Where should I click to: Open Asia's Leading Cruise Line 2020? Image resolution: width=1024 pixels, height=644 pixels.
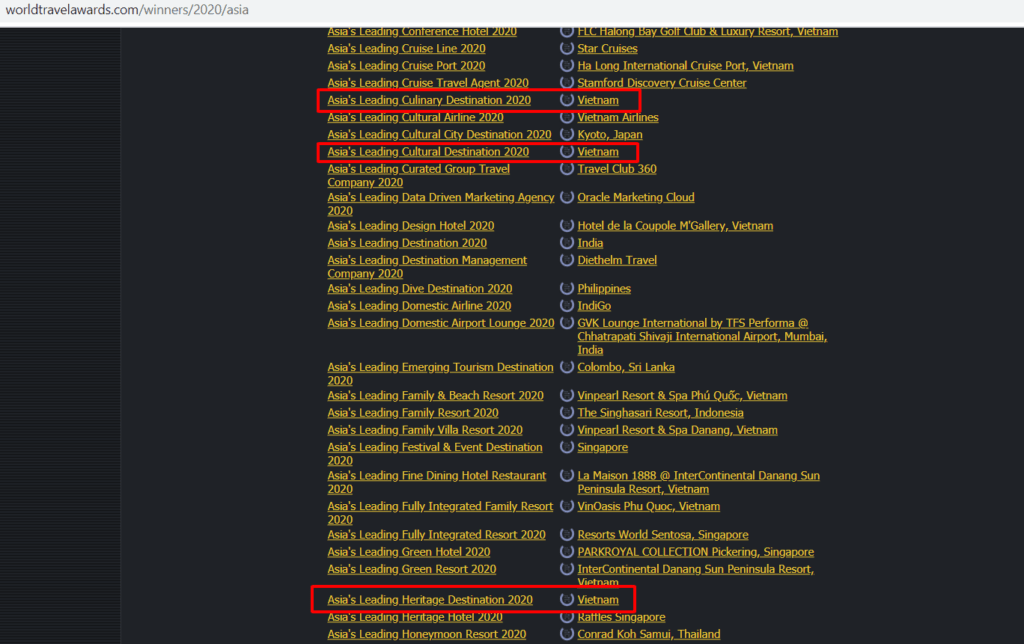click(406, 48)
